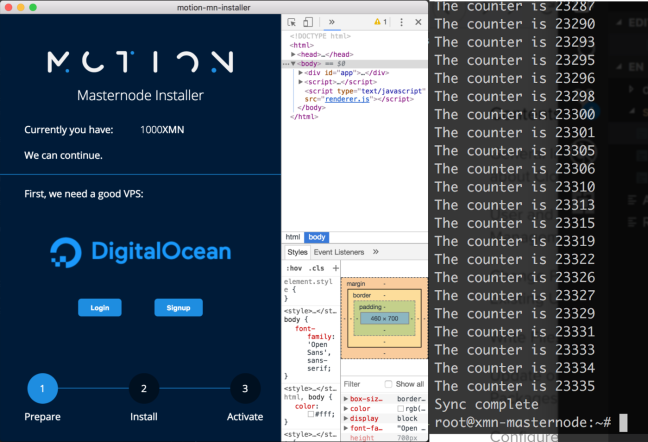This screenshot has height=442, width=648.
Task: Click terminal line "The counter is 23335"
Action: [x=515, y=386]
